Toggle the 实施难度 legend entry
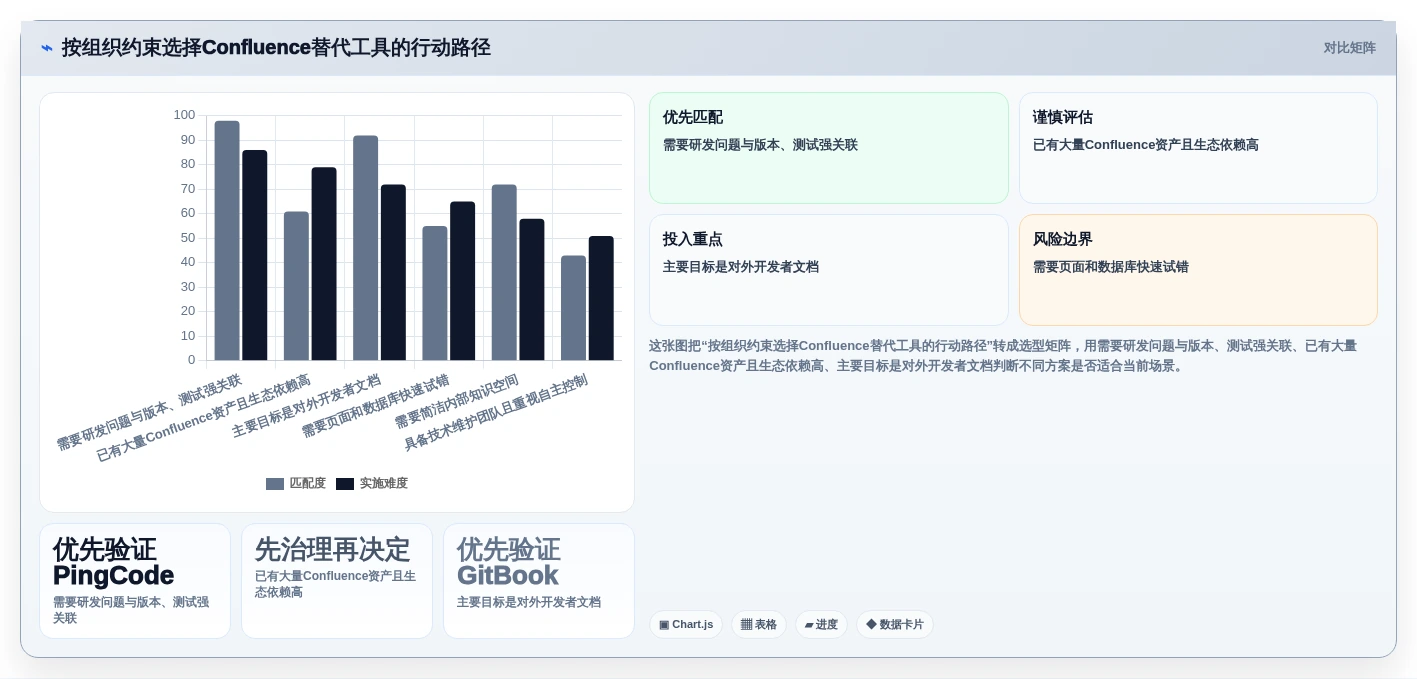This screenshot has width=1417, height=679. 372,484
